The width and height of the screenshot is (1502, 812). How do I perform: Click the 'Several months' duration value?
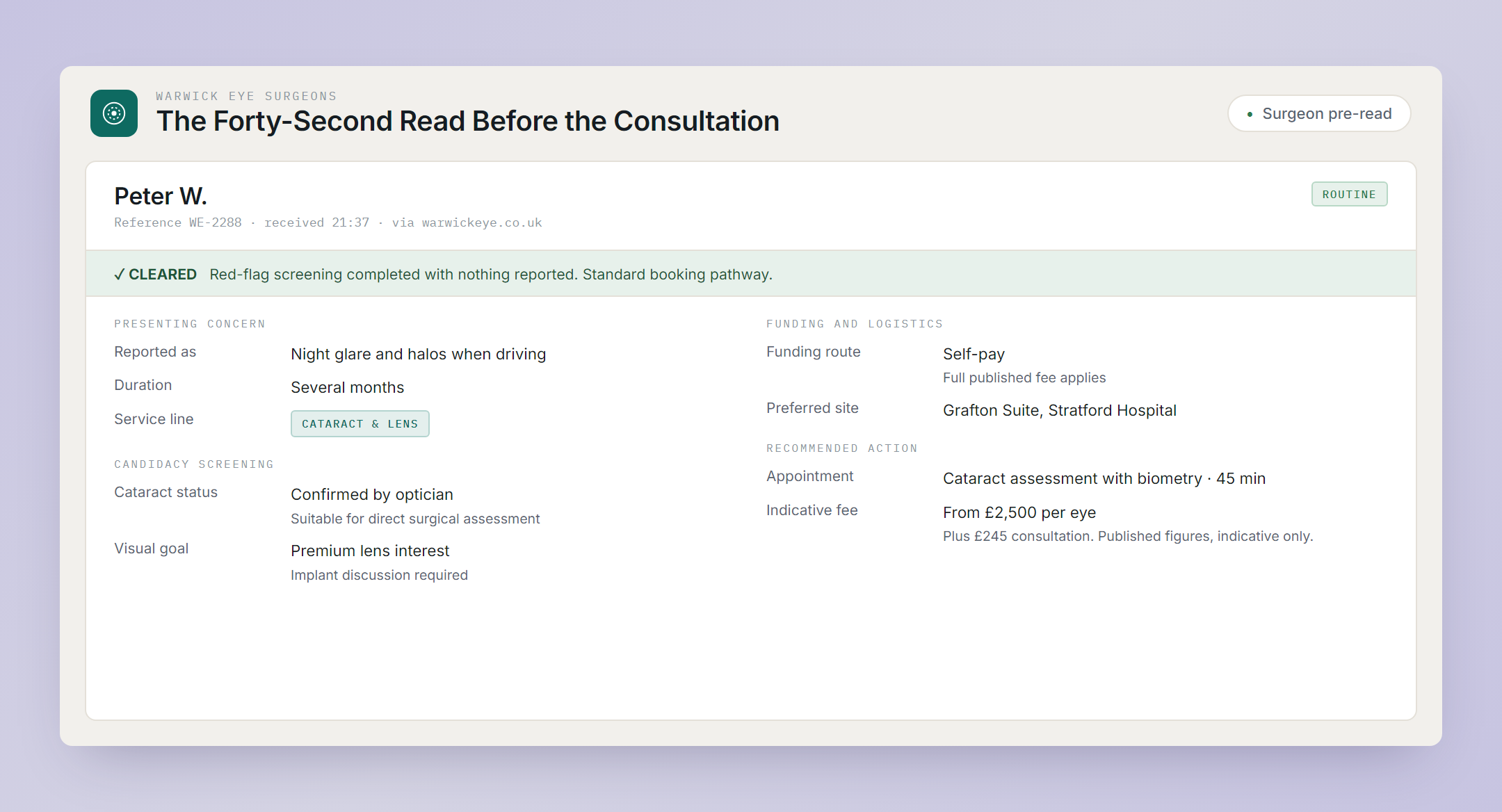point(347,388)
